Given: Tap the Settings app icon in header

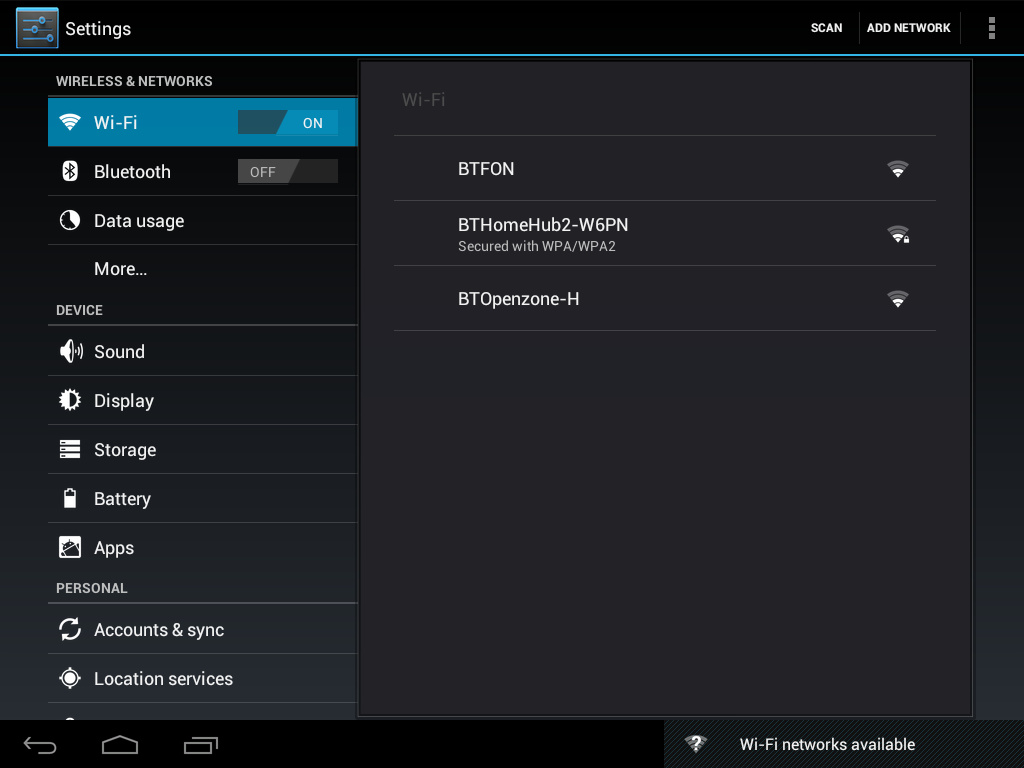Looking at the screenshot, I should pyautogui.click(x=37, y=28).
